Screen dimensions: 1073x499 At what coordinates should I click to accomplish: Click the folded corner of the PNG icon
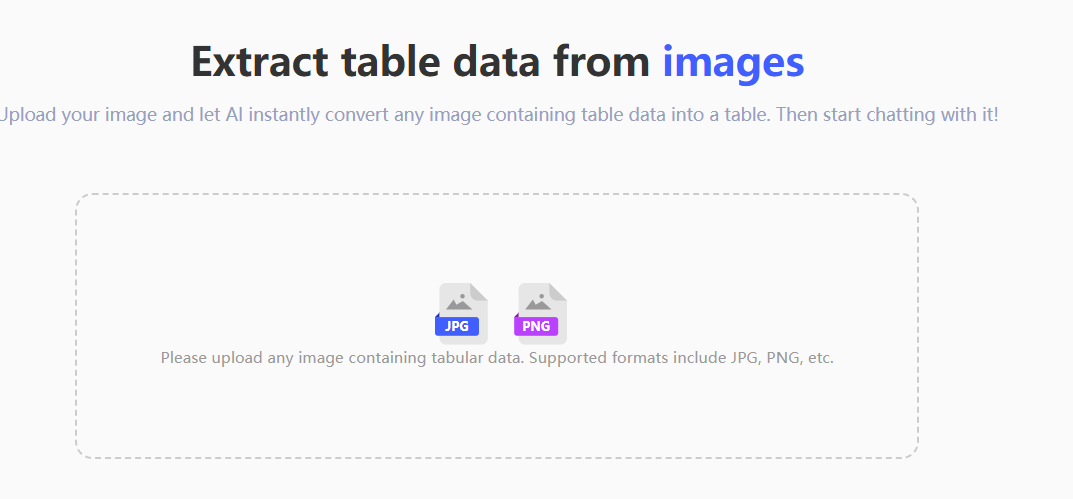point(558,292)
